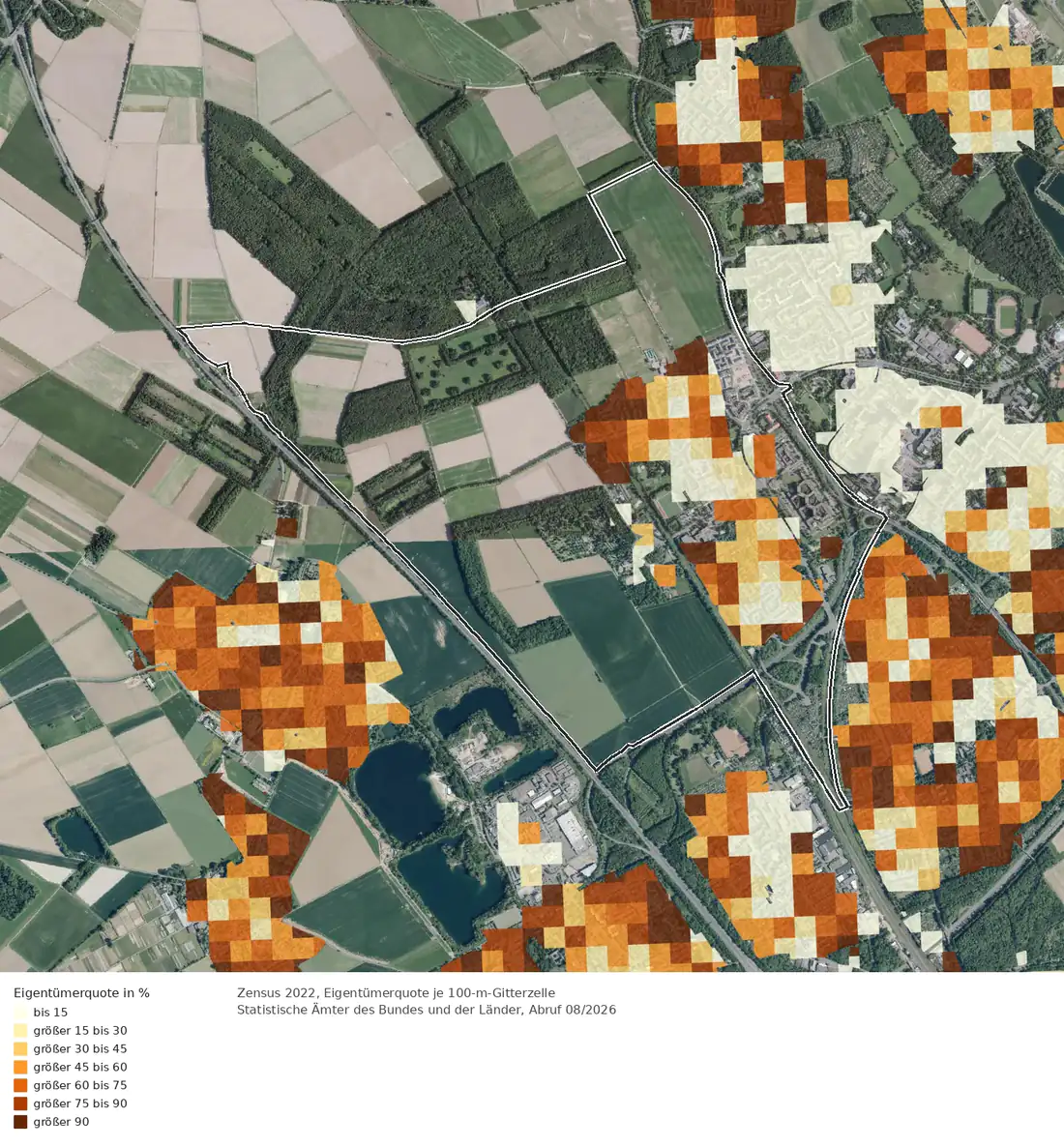Click the 'bis 15' legend color swatch

pos(20,1013)
